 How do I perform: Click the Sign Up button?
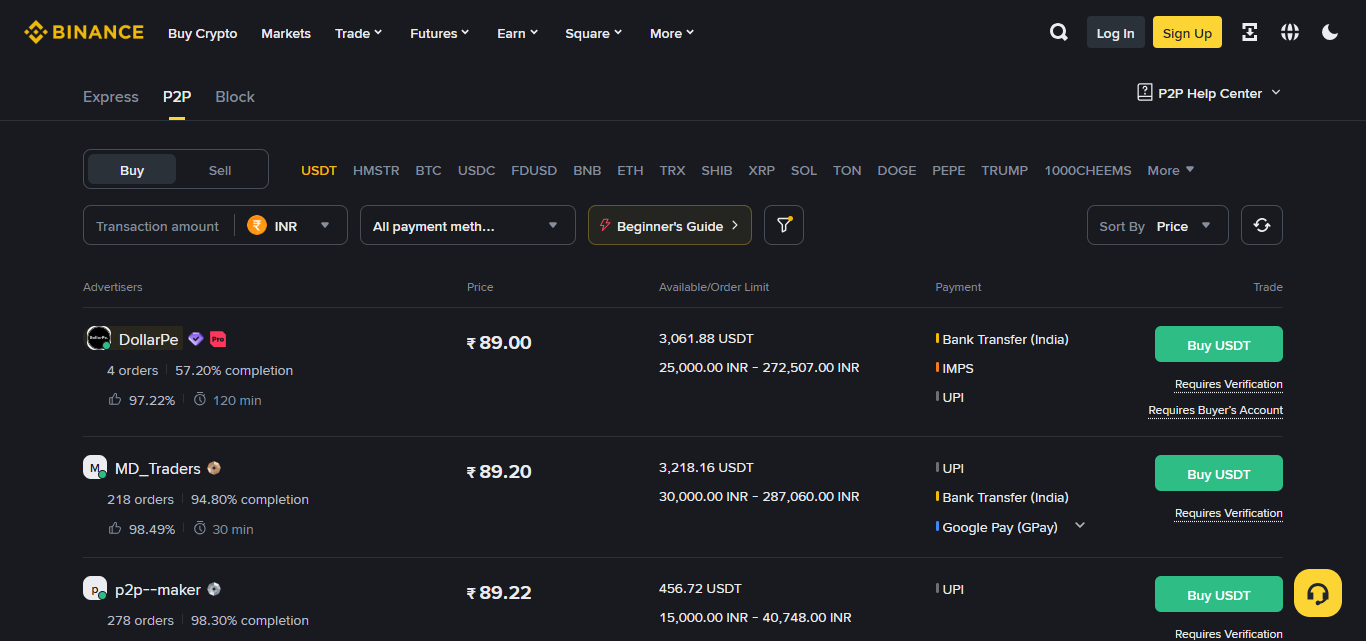[1187, 32]
